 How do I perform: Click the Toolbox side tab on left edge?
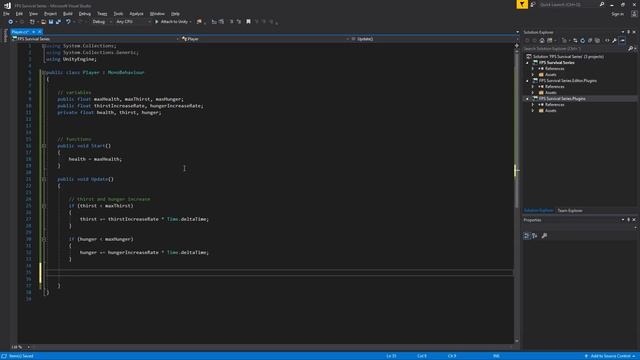pos(5,36)
